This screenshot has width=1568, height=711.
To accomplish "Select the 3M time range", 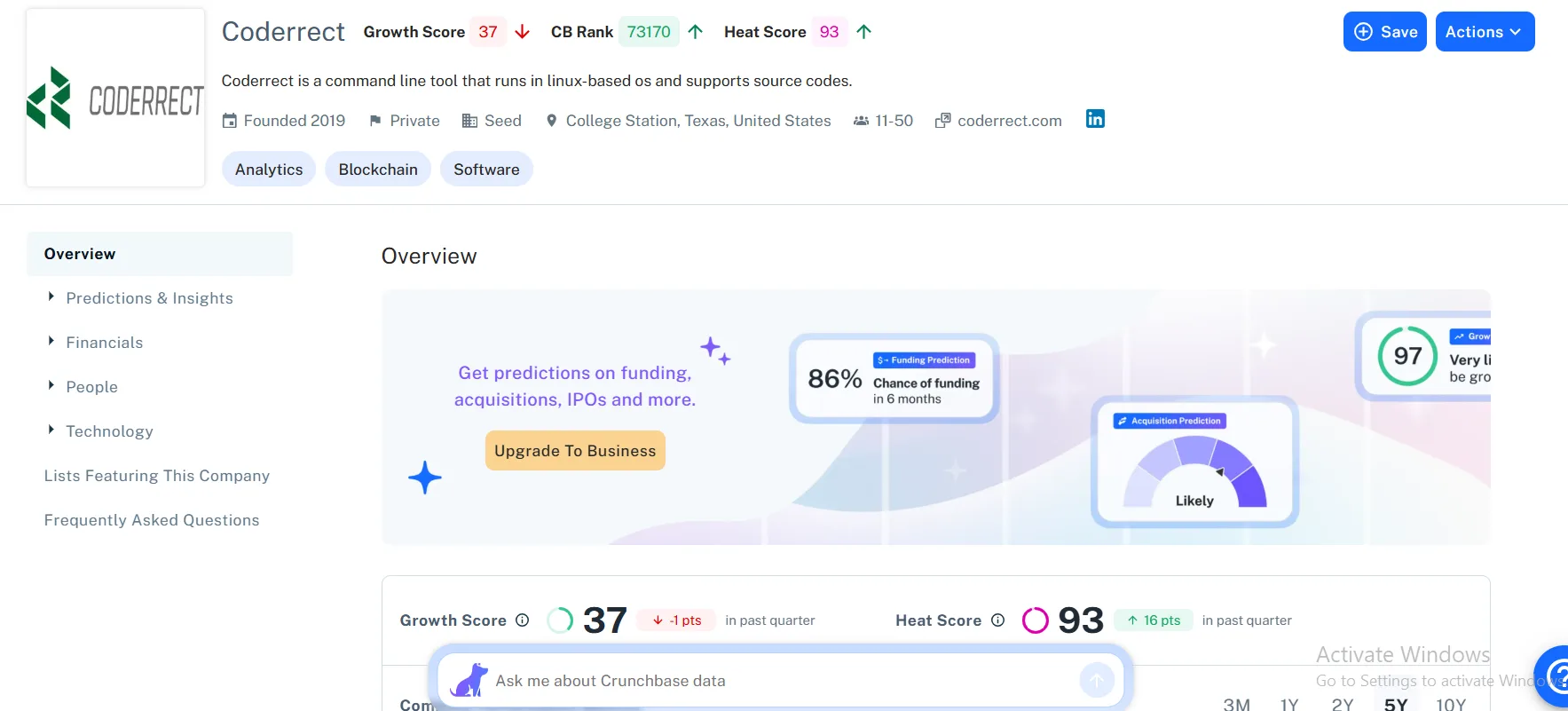I will pyautogui.click(x=1236, y=704).
